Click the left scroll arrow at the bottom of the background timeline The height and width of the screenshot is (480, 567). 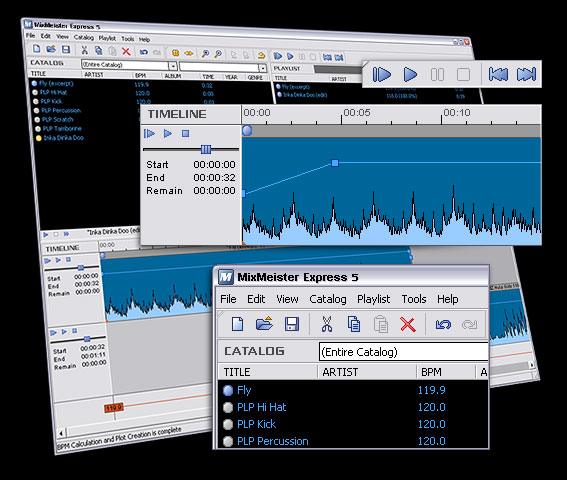61,433
